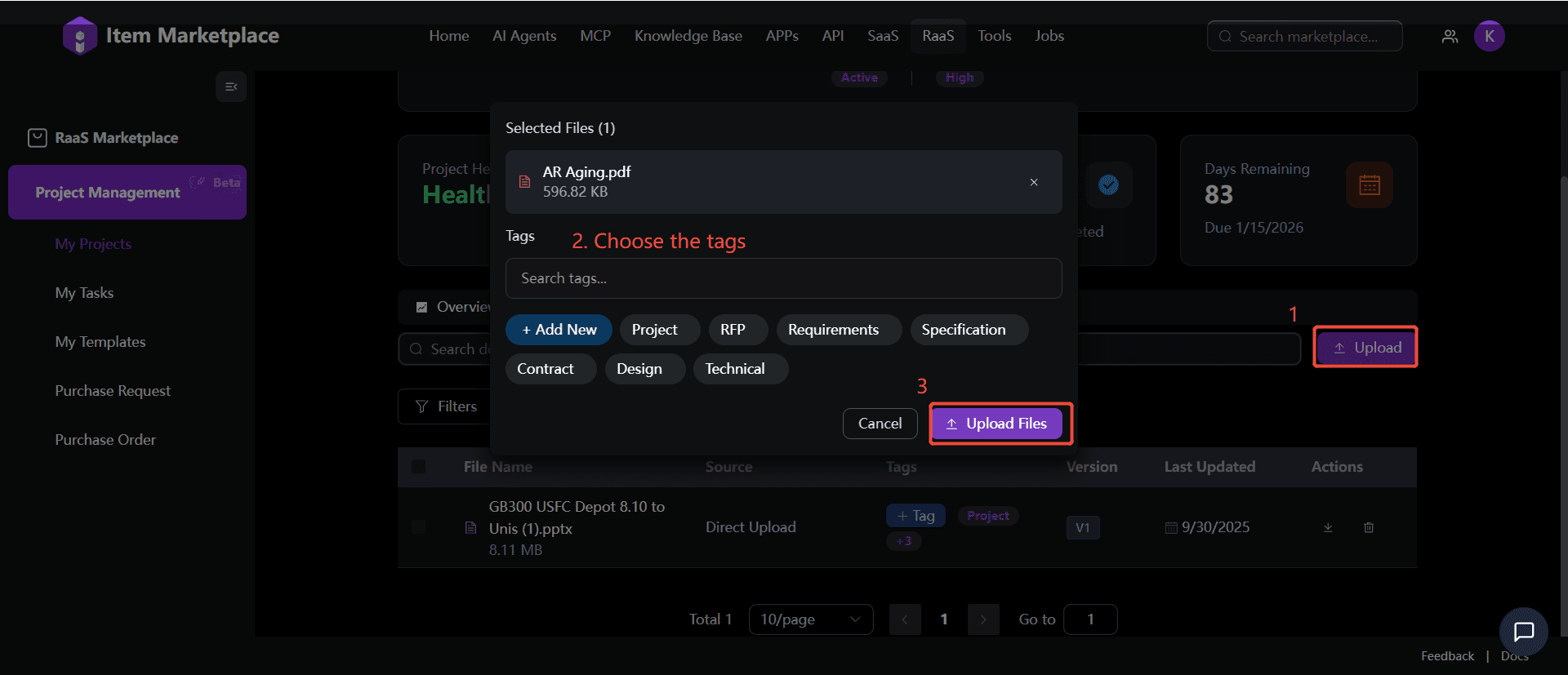The height and width of the screenshot is (675, 1568).
Task: Click the Item Marketplace logo
Action: click(x=80, y=36)
